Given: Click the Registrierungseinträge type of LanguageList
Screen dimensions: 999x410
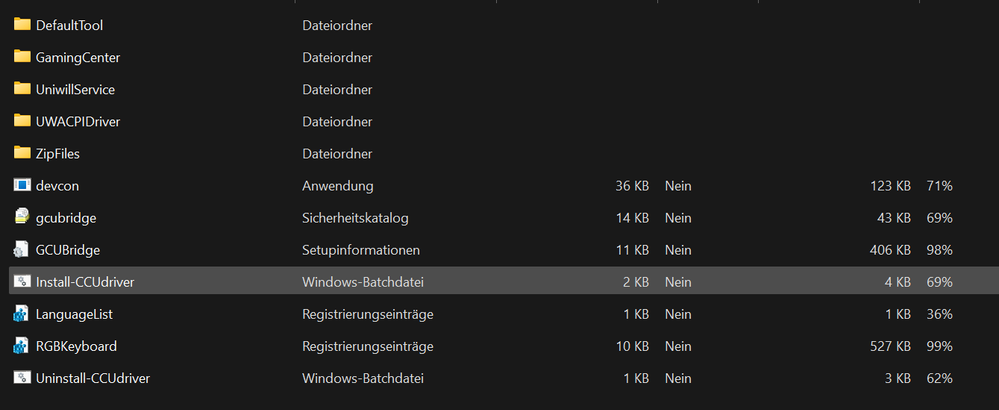Looking at the screenshot, I should point(367,314).
